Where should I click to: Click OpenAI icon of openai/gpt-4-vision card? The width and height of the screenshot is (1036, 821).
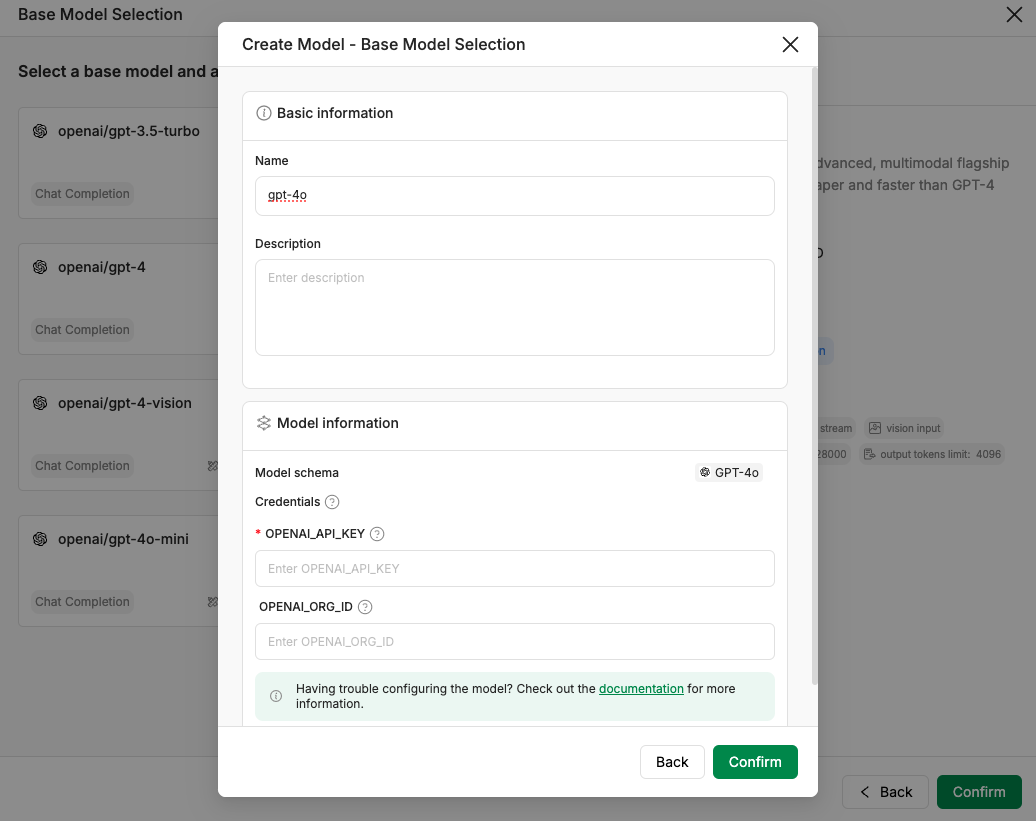click(x=40, y=403)
